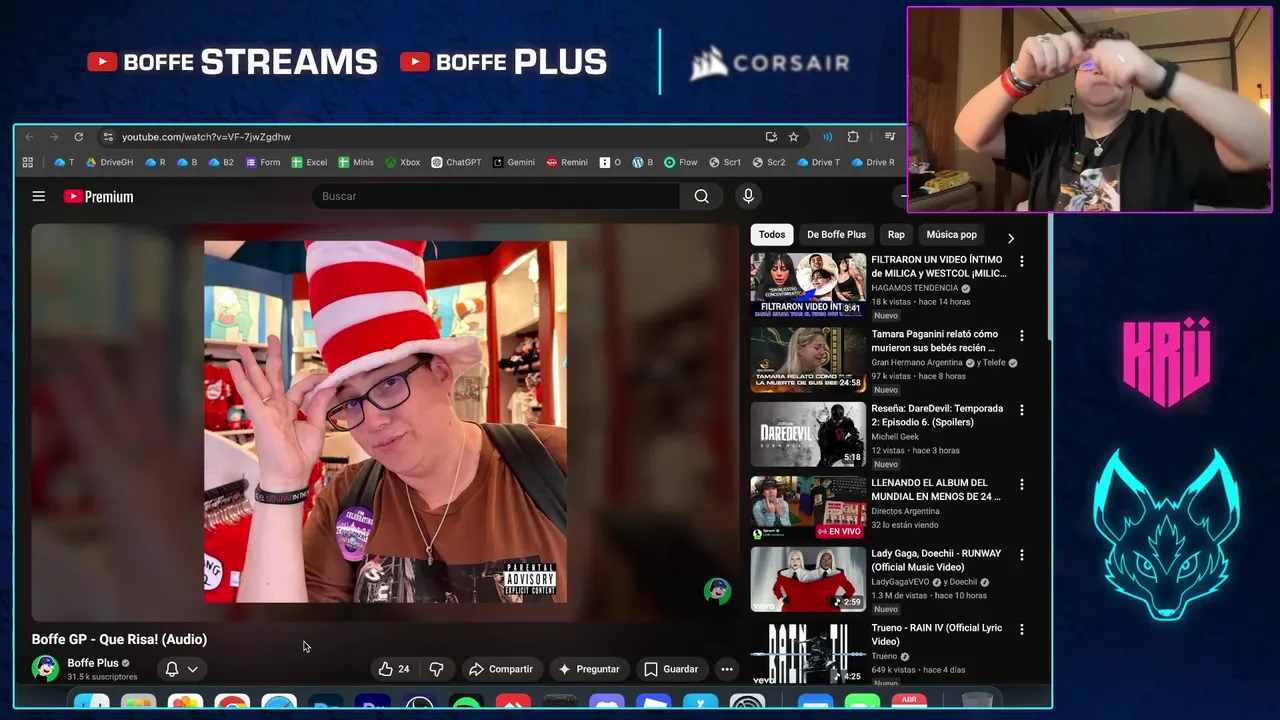Viewport: 1280px width, 720px height.
Task: Open the DriveGH bookmark
Action: click(x=109, y=162)
